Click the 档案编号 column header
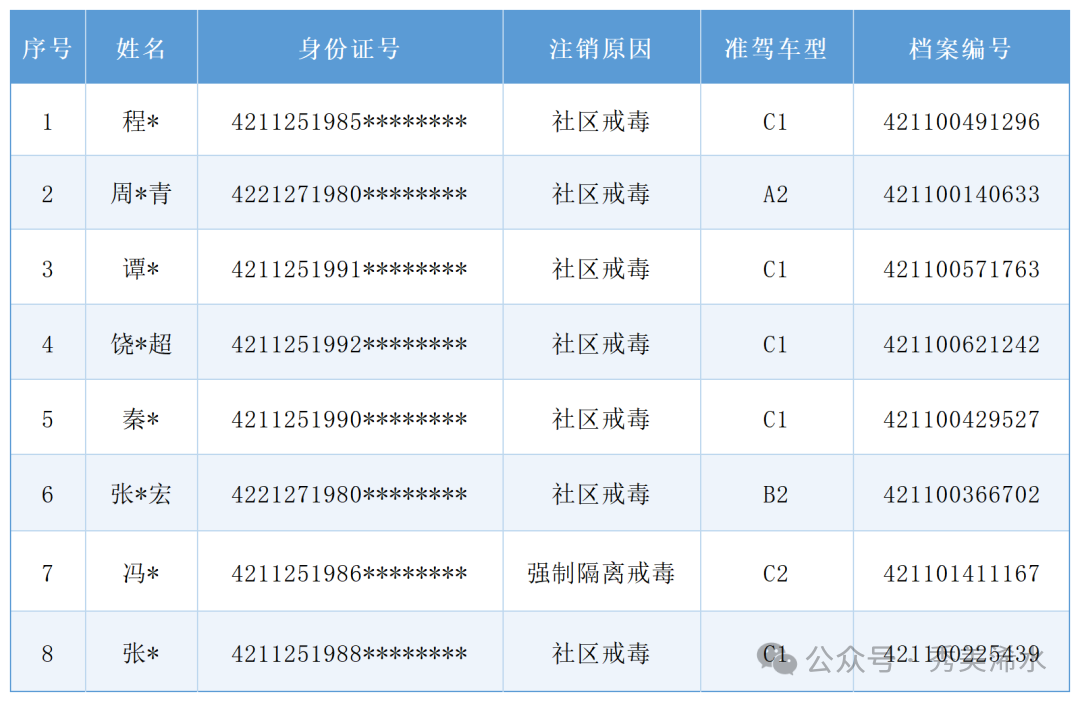This screenshot has width=1080, height=702. [961, 48]
